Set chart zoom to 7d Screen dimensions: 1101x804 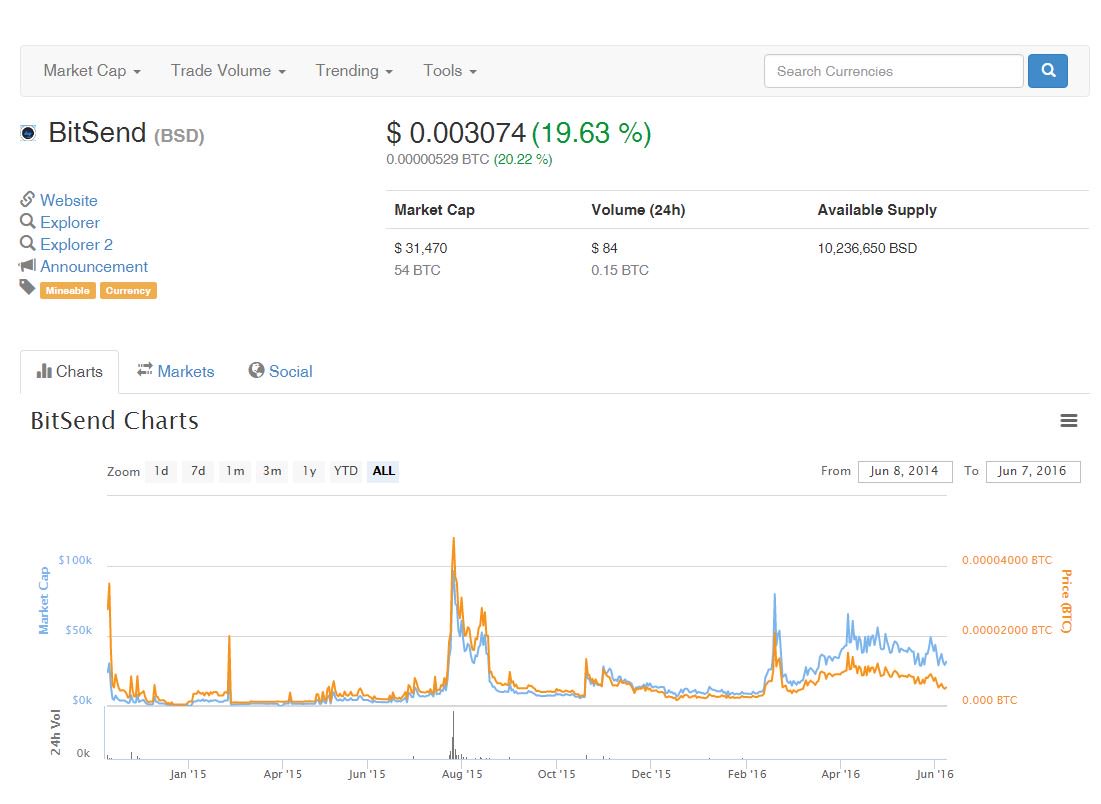[x=198, y=471]
